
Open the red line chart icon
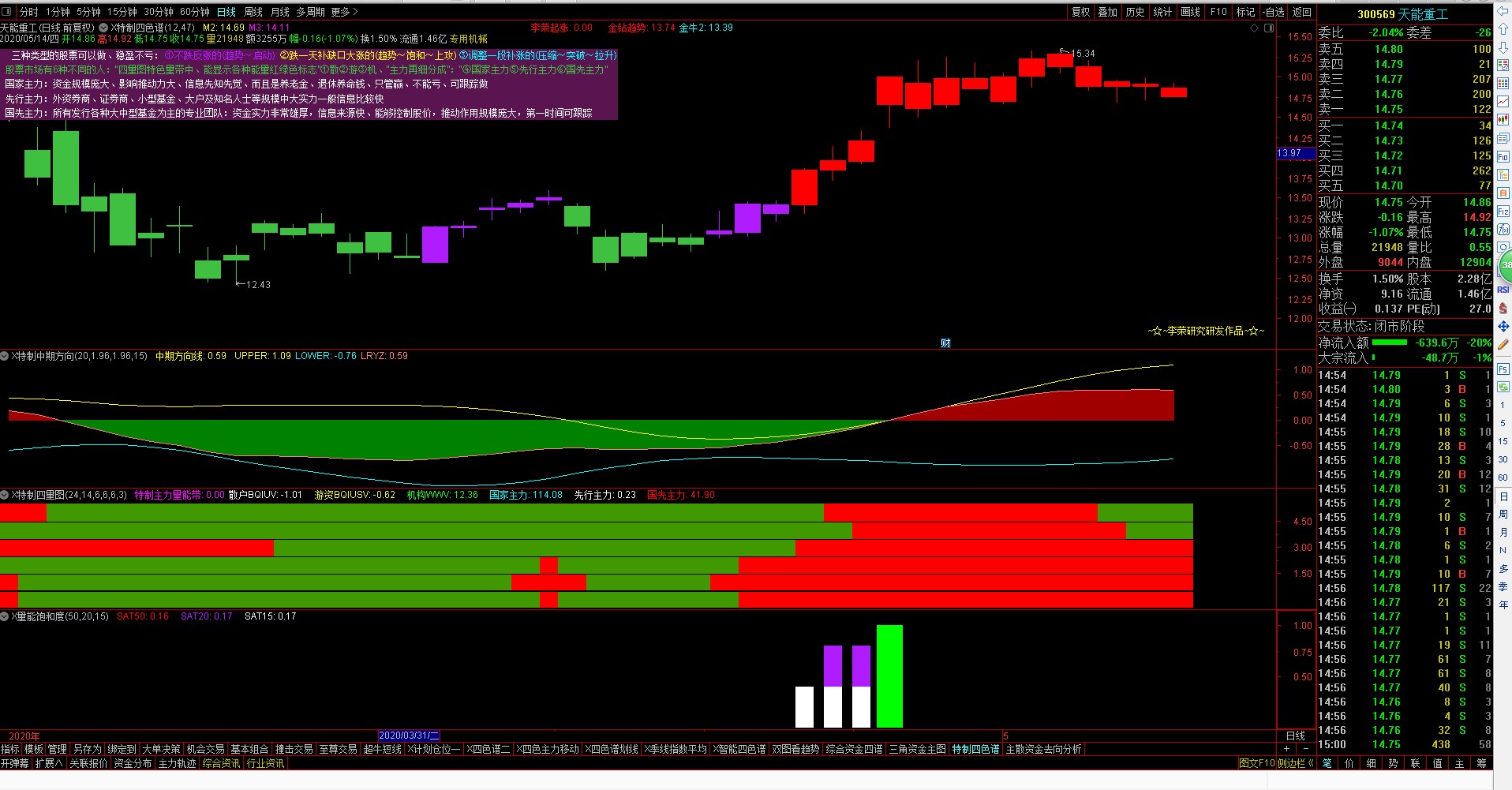tap(1503, 101)
